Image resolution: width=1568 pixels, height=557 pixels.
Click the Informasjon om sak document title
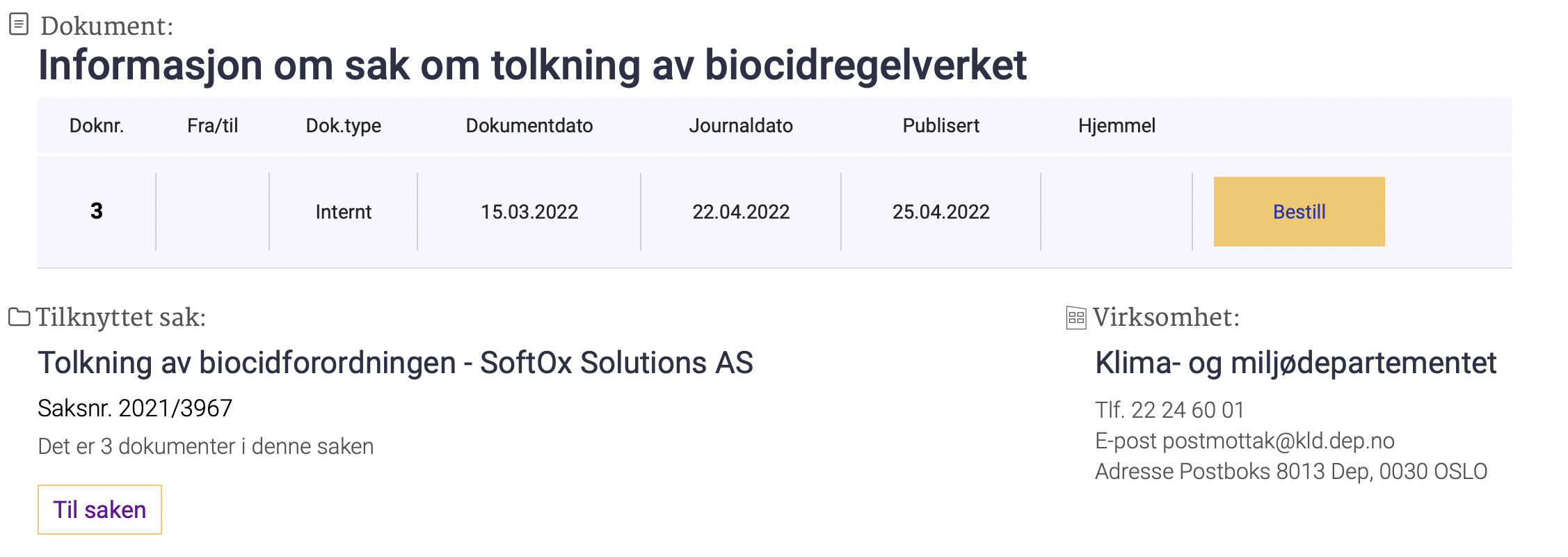532,65
